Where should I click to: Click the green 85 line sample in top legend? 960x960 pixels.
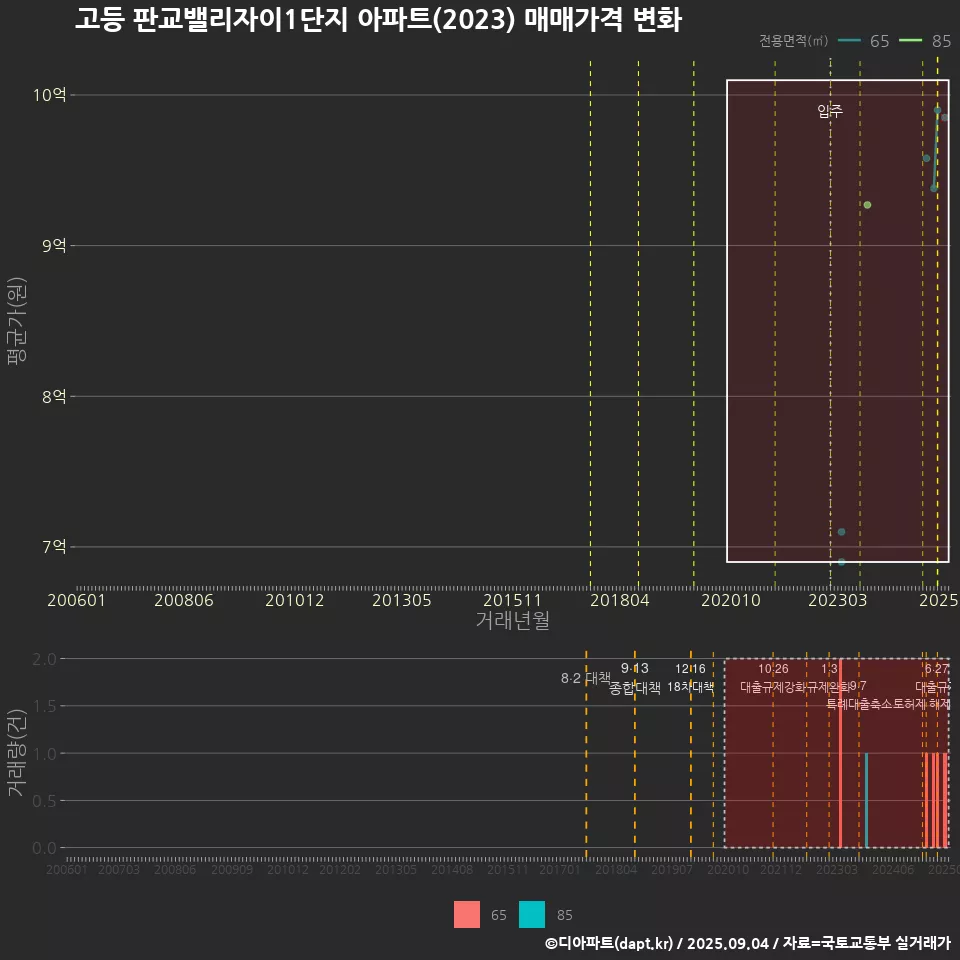(x=910, y=41)
